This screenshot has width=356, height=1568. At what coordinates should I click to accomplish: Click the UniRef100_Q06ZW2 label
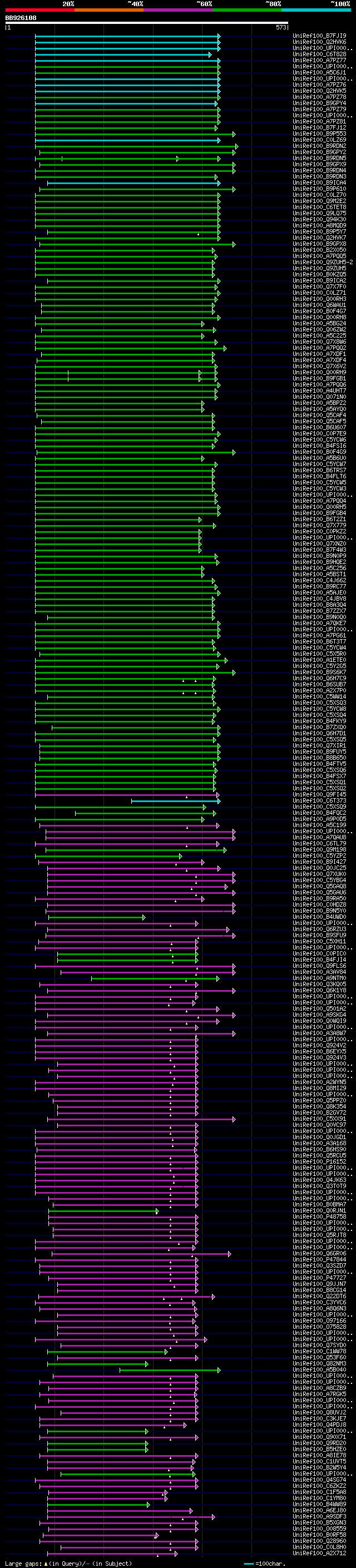click(319, 329)
